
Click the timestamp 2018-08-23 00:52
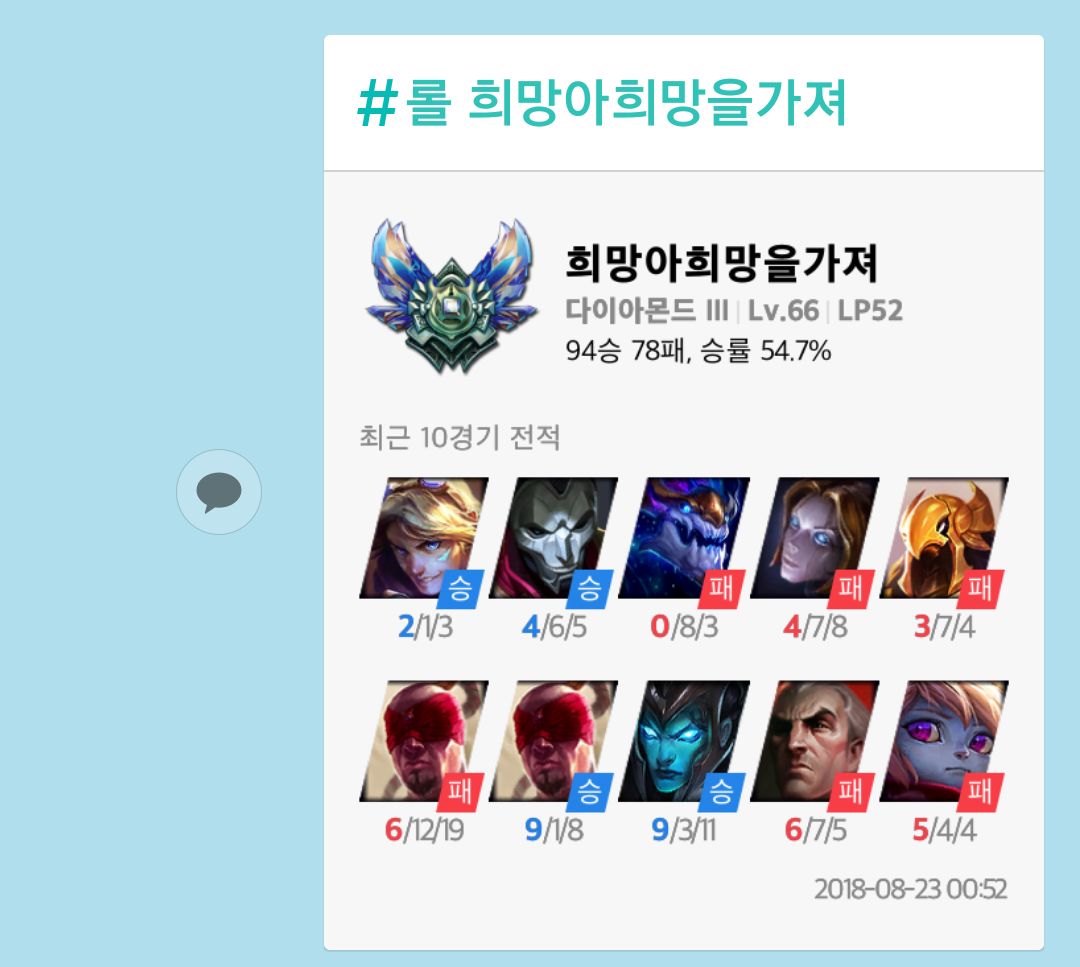coord(911,889)
